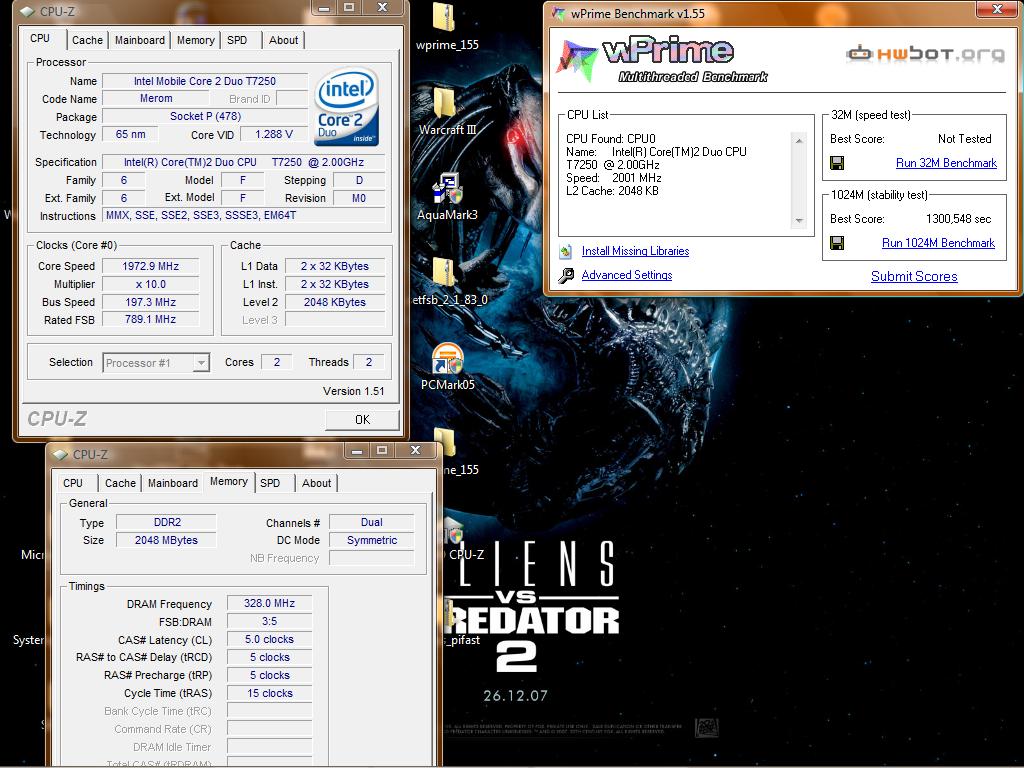The image size is (1024, 768).
Task: Click the Technology value 65 nm
Action: point(131,134)
